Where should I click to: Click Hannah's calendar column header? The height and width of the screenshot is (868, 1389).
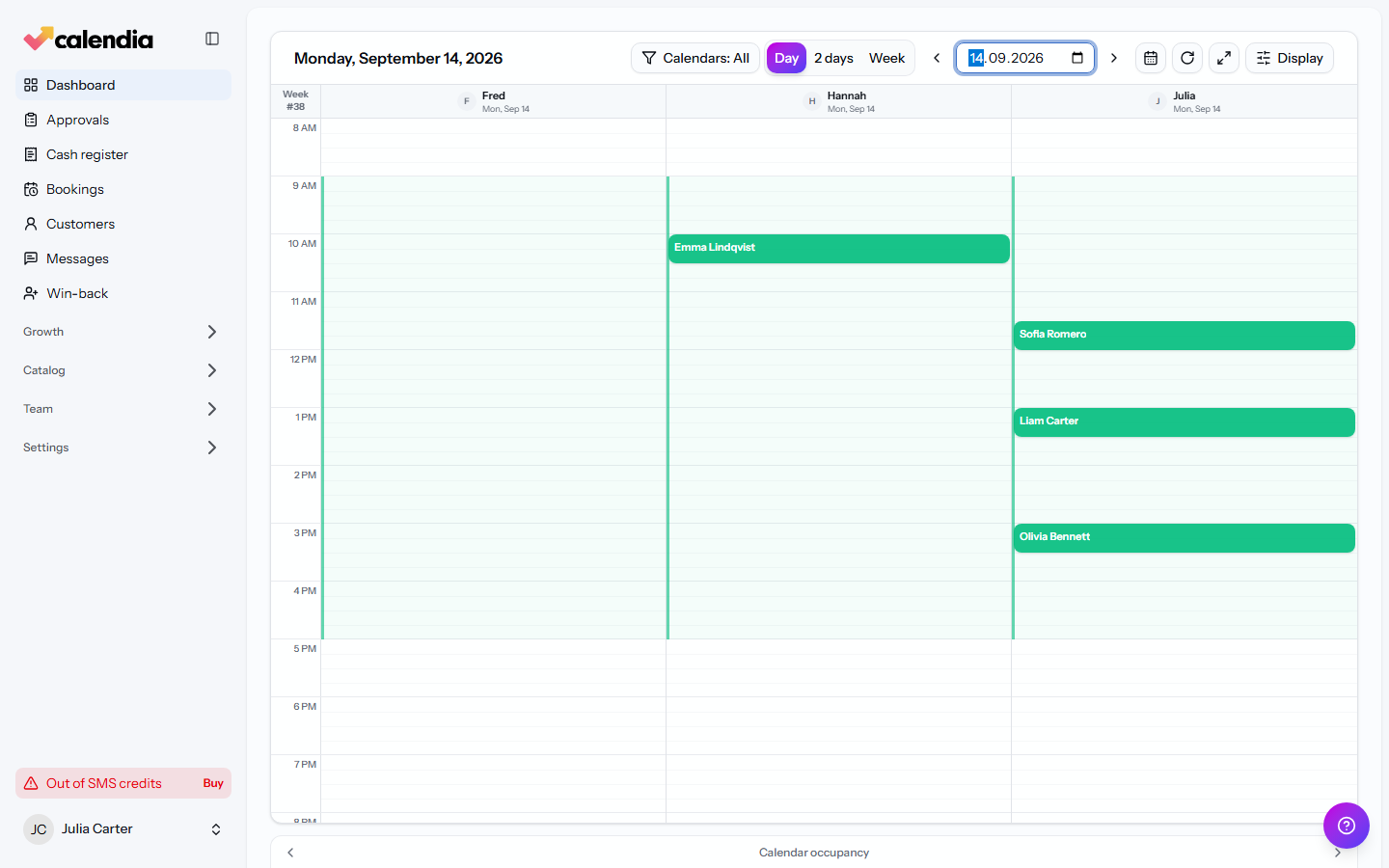(x=839, y=101)
